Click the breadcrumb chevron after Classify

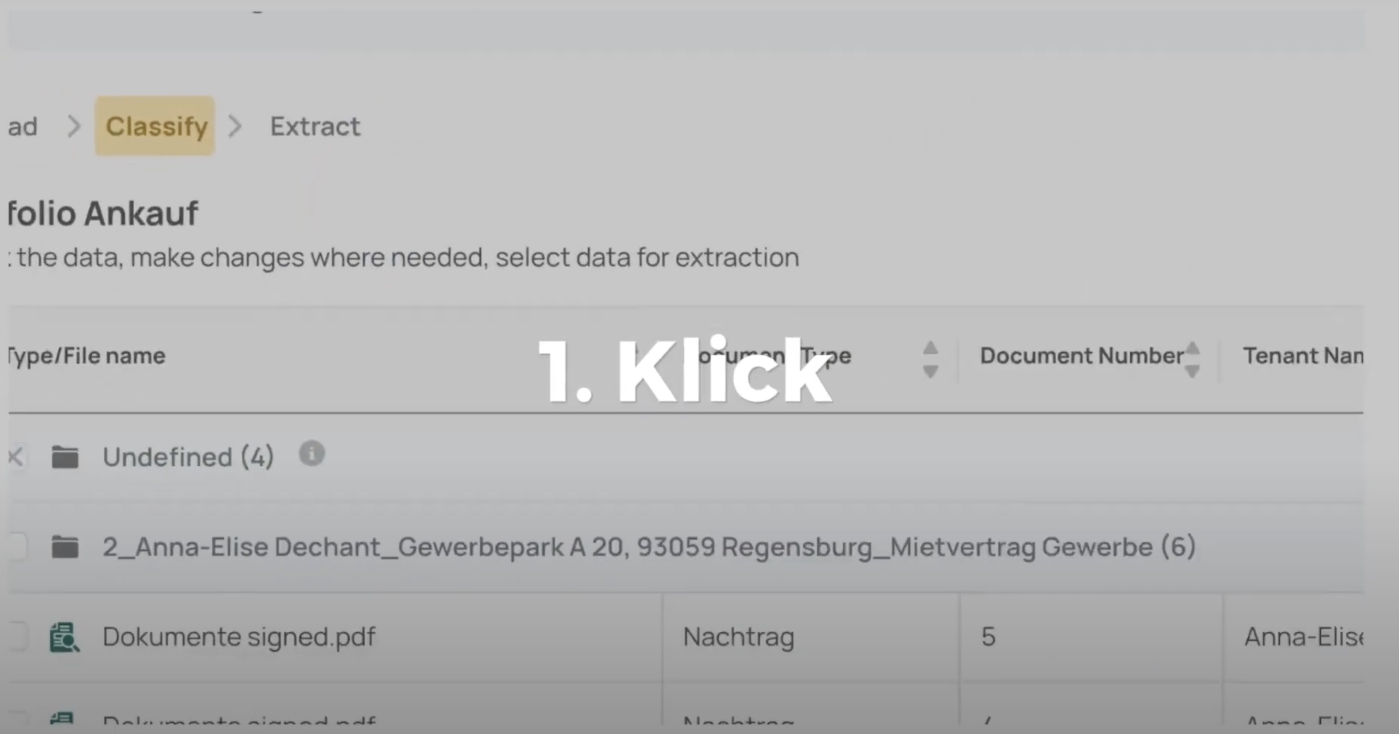coord(236,126)
